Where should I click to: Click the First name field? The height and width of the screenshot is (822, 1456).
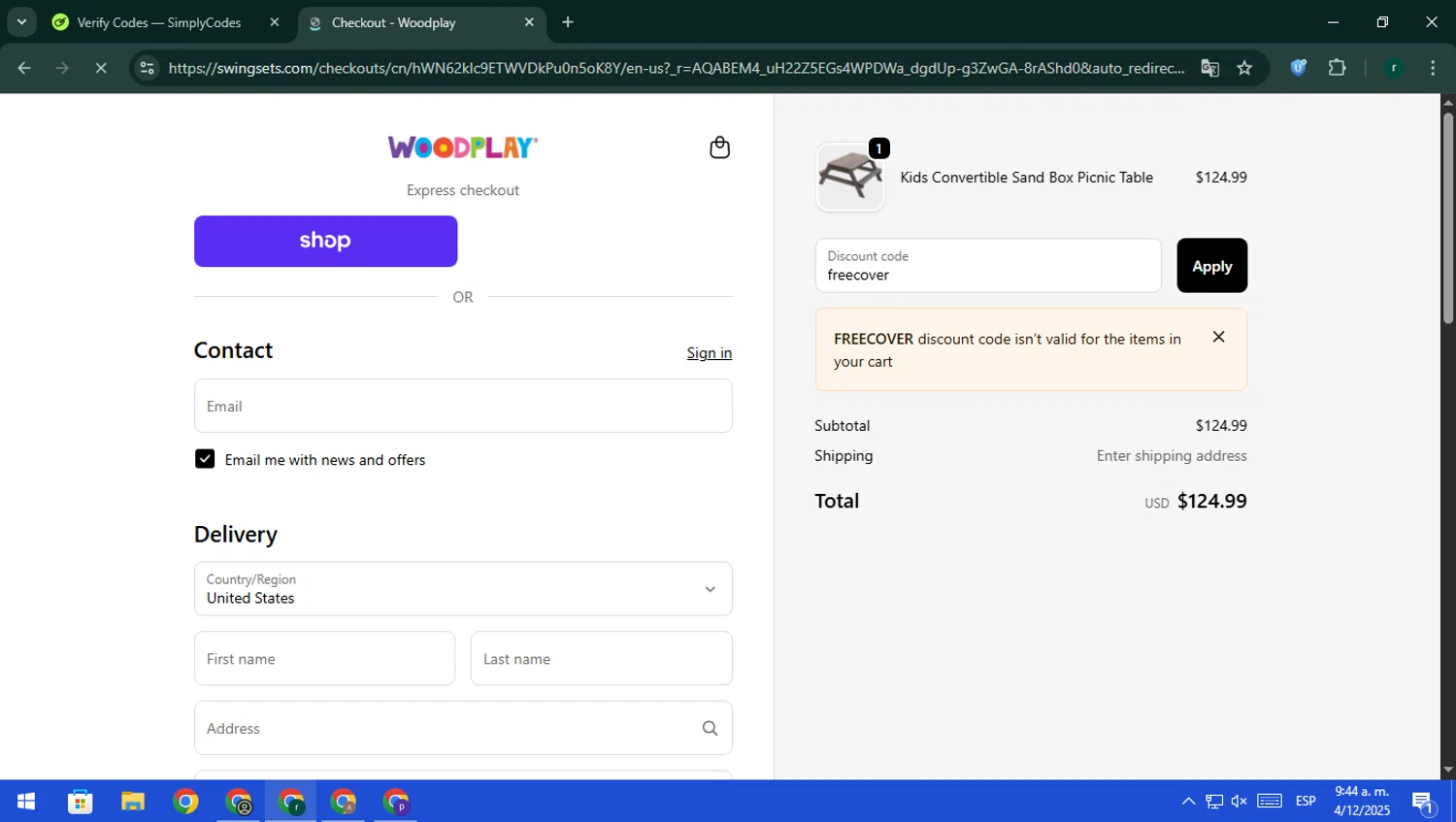(x=324, y=658)
